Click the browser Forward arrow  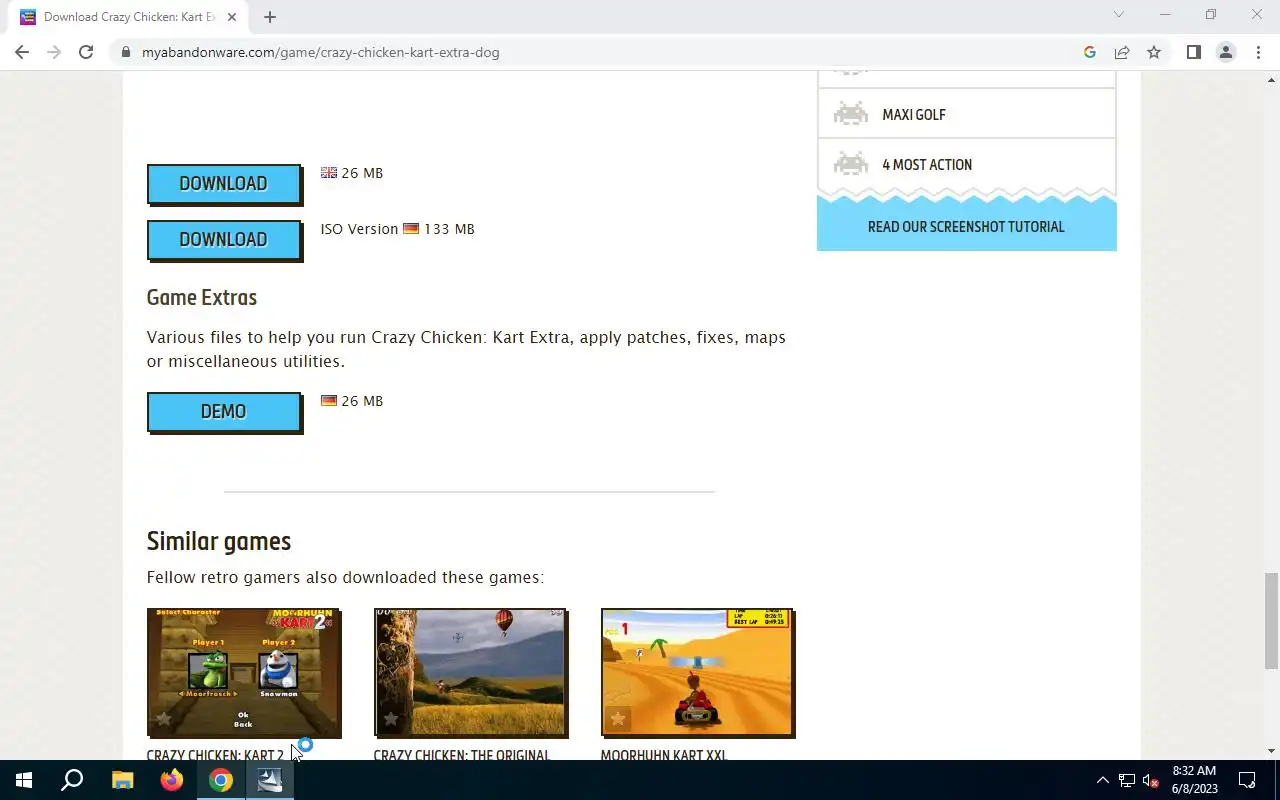(54, 52)
